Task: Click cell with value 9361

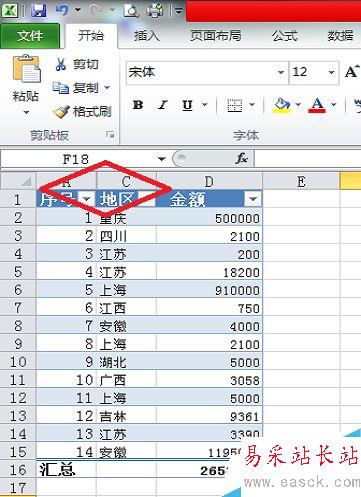Action: (x=209, y=416)
